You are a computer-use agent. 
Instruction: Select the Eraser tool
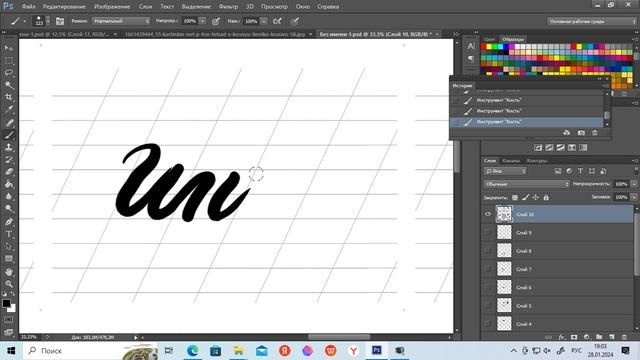tap(9, 171)
